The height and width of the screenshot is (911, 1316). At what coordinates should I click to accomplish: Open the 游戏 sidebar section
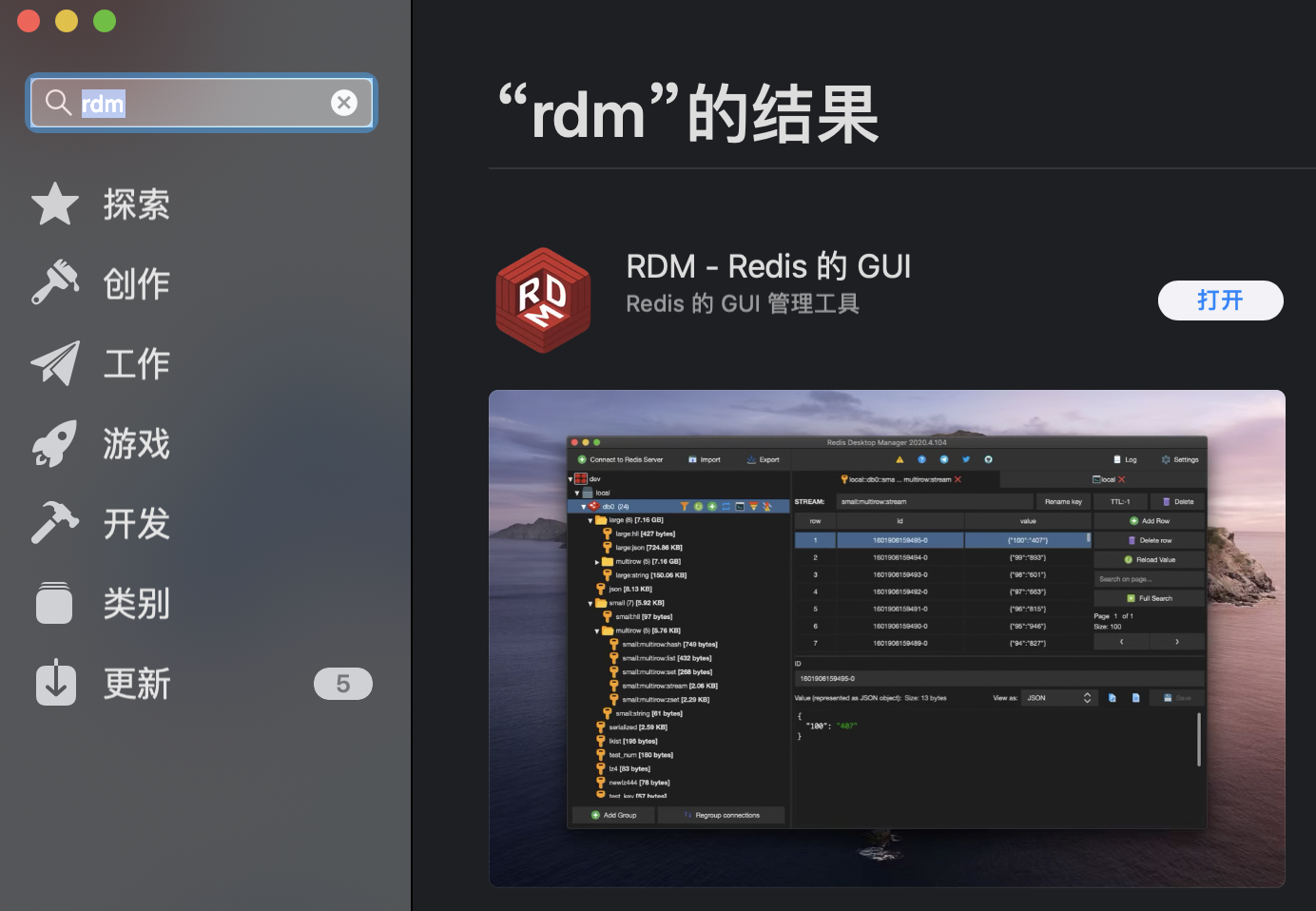(x=137, y=443)
